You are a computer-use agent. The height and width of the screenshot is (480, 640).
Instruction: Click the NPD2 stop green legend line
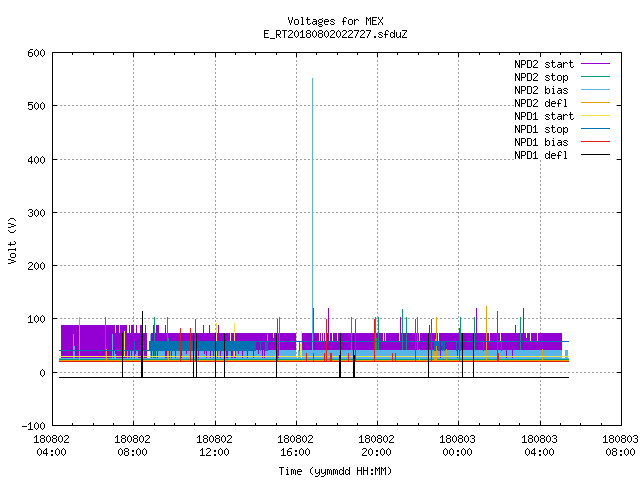click(595, 77)
